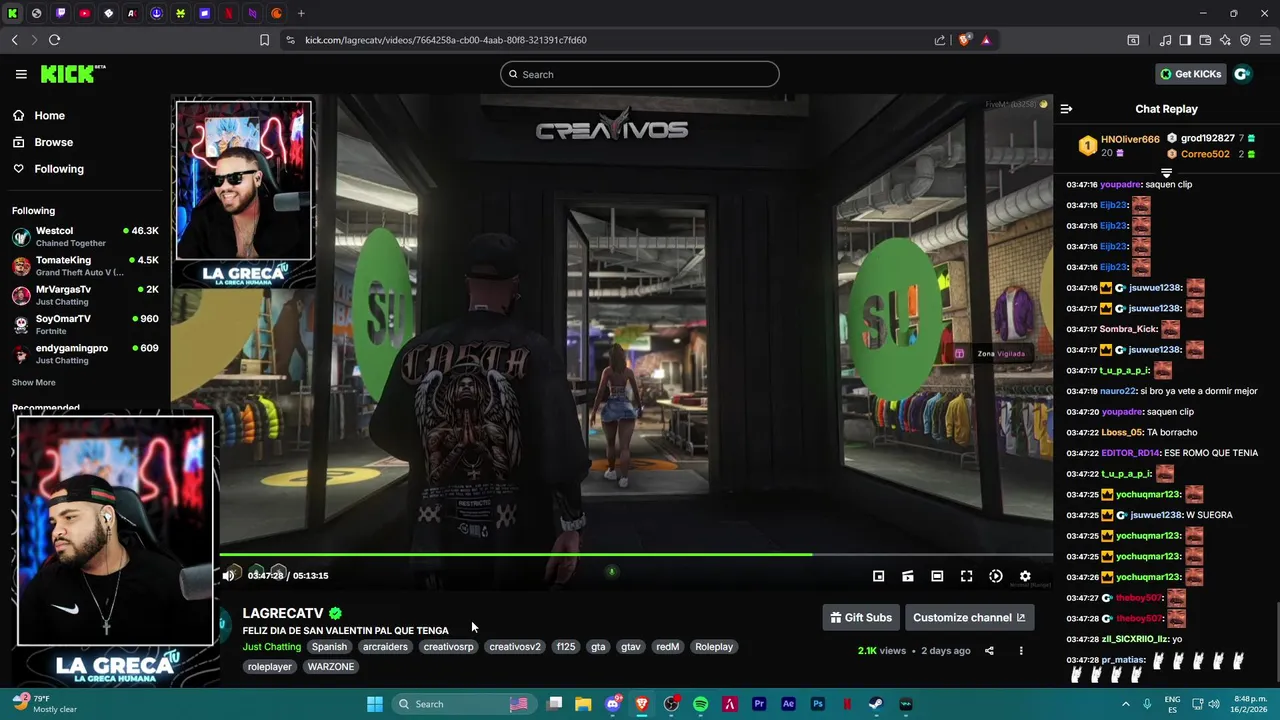Select the arcraiders tag
This screenshot has height=720, width=1280.
click(385, 647)
